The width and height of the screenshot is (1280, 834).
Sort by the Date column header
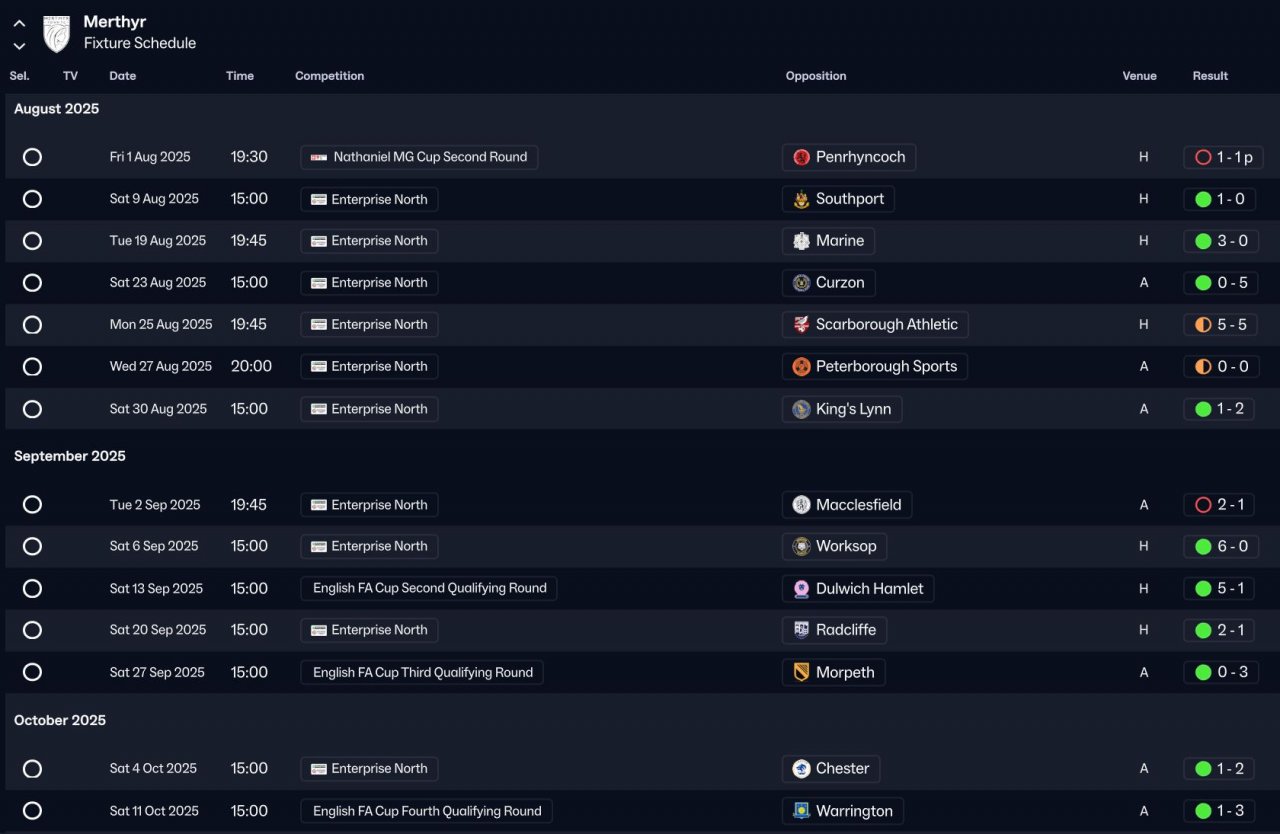(x=123, y=76)
